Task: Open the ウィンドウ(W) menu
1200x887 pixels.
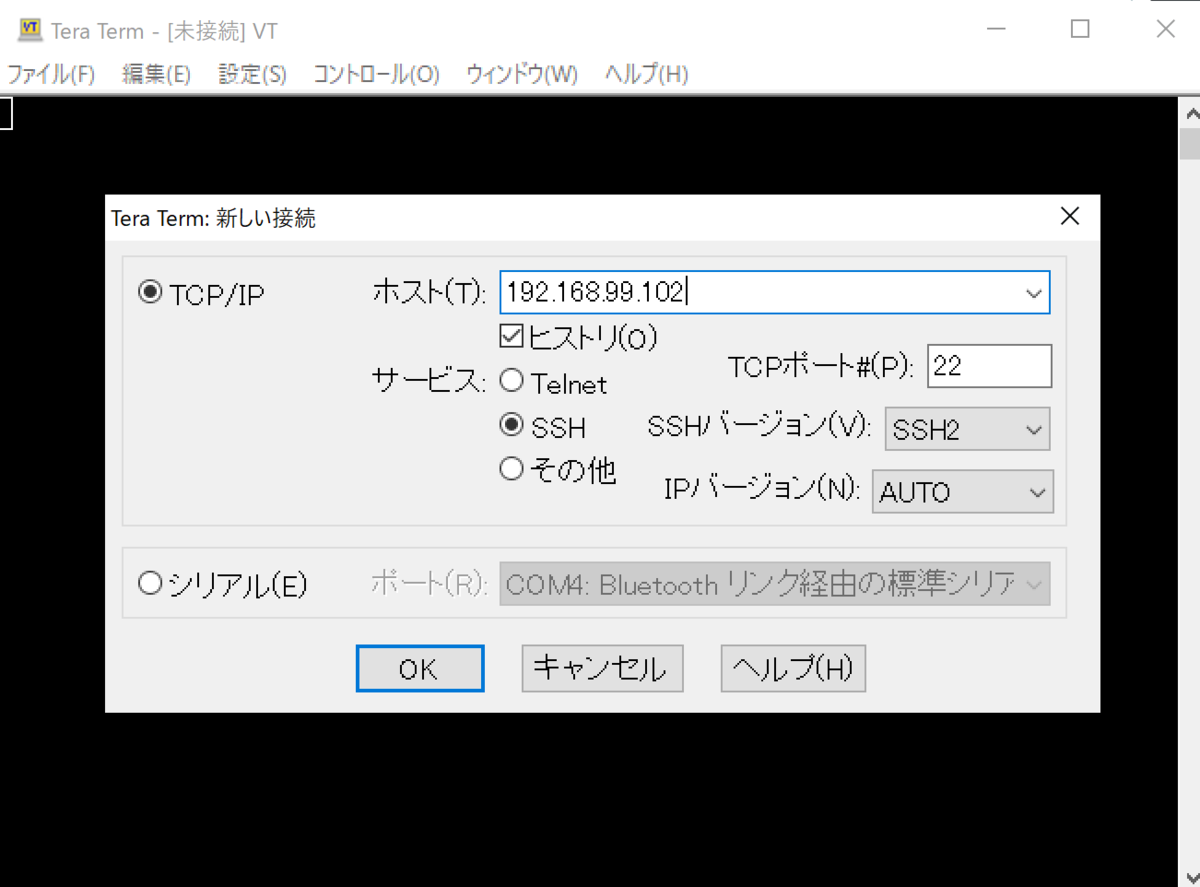Action: (522, 74)
